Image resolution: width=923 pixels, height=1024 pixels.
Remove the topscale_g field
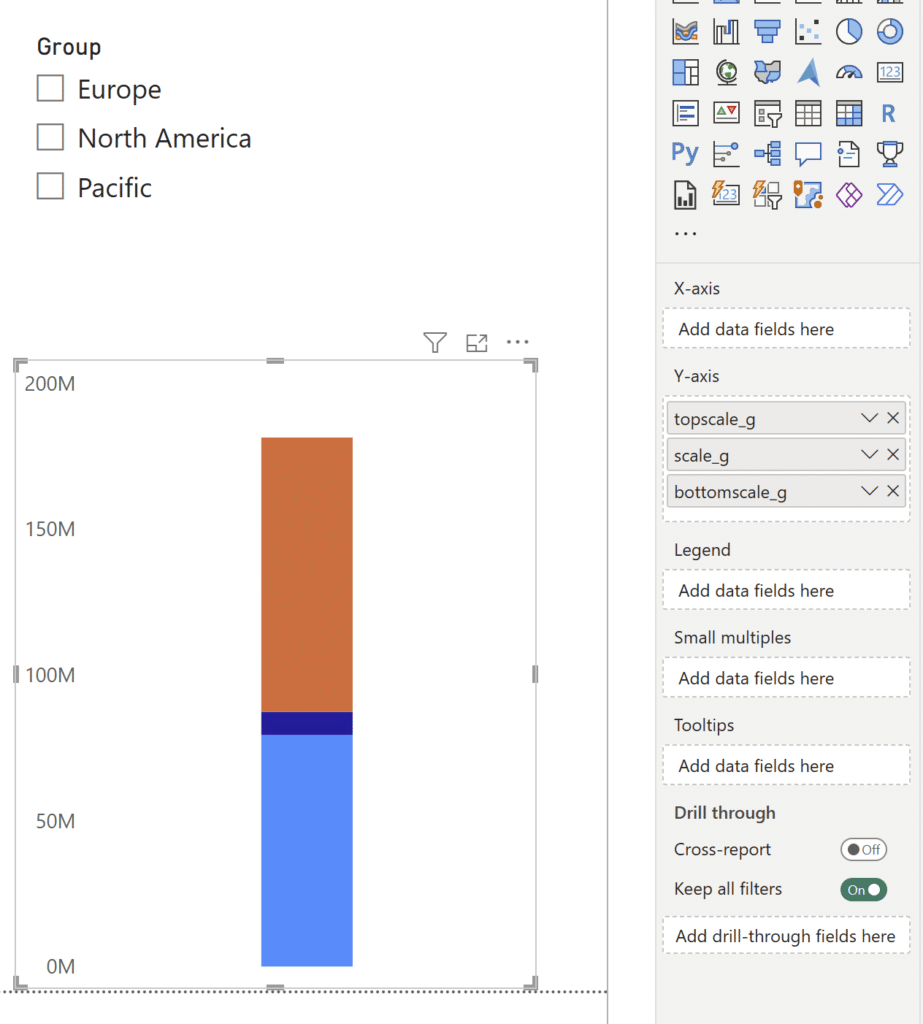click(893, 418)
